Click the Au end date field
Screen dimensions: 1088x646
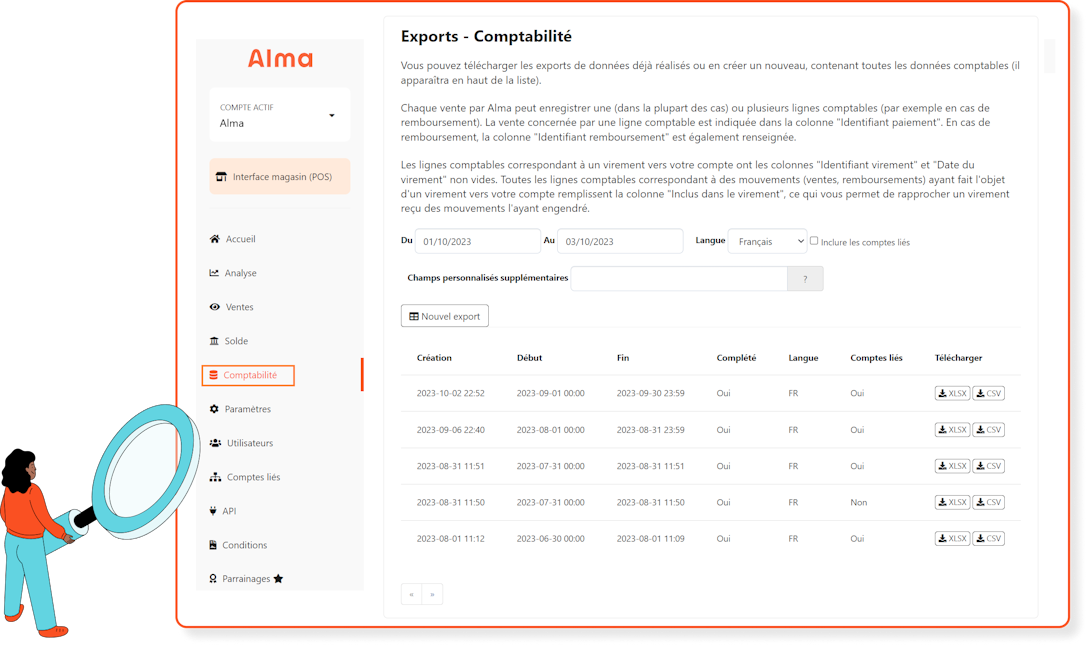(620, 241)
